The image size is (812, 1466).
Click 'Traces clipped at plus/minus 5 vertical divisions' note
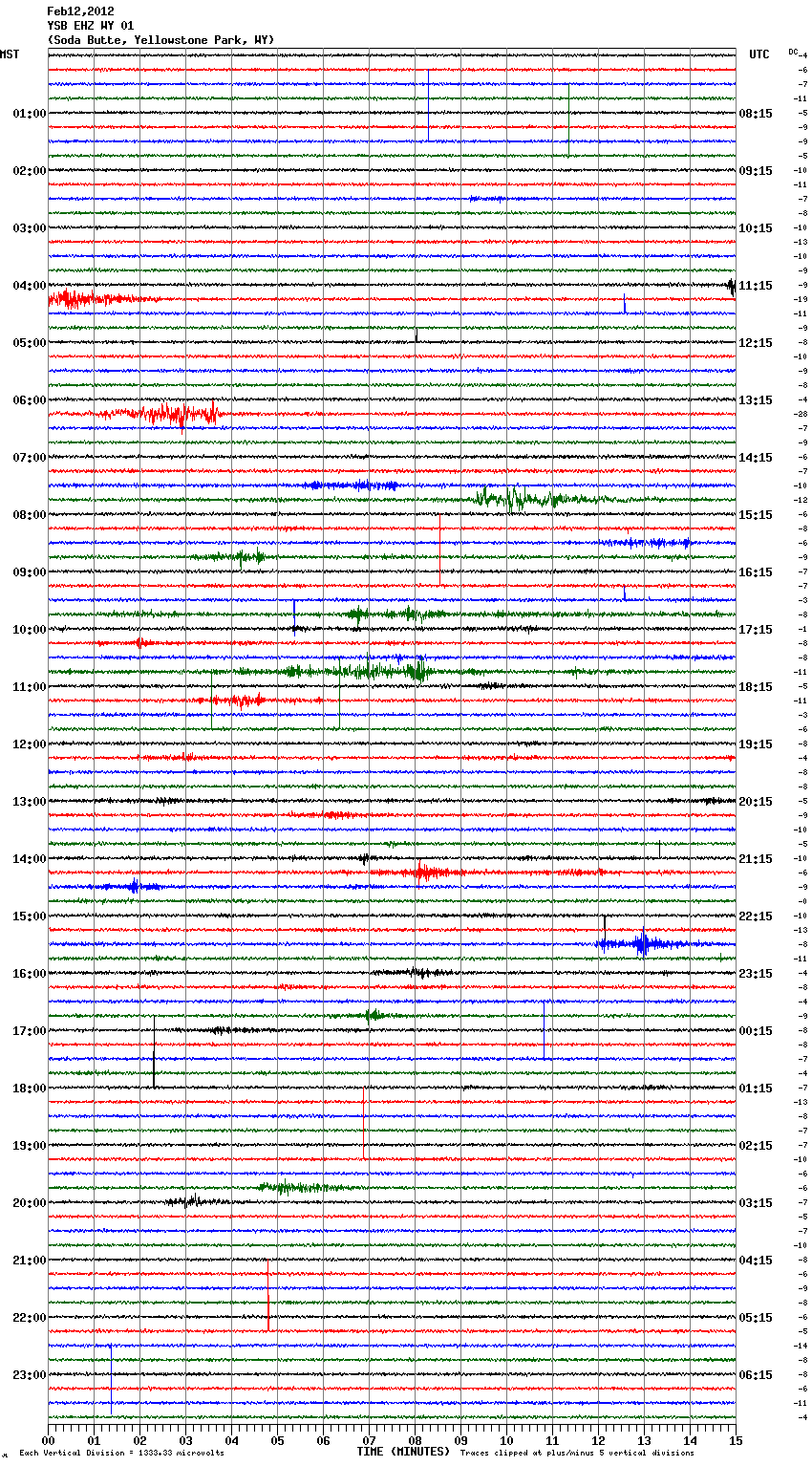[577, 1453]
